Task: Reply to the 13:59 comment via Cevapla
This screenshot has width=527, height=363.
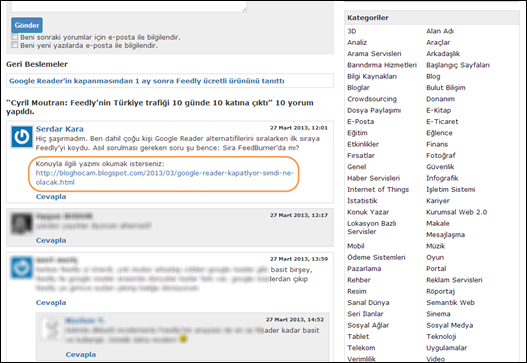Action: click(51, 302)
